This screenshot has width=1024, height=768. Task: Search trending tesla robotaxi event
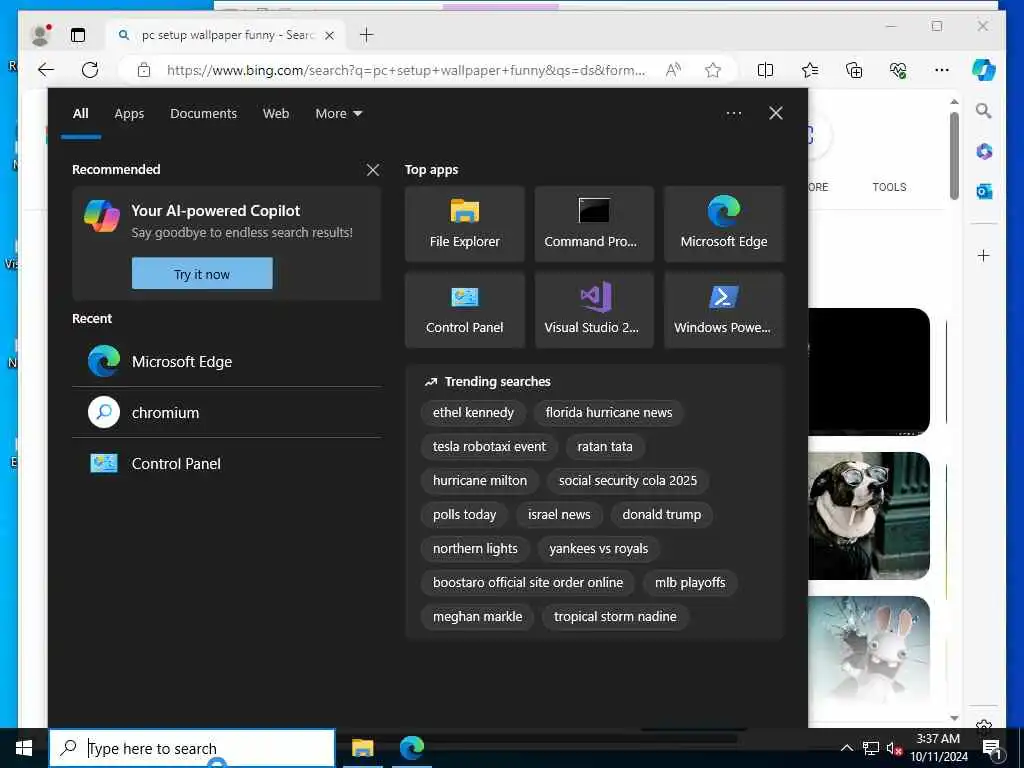click(489, 447)
